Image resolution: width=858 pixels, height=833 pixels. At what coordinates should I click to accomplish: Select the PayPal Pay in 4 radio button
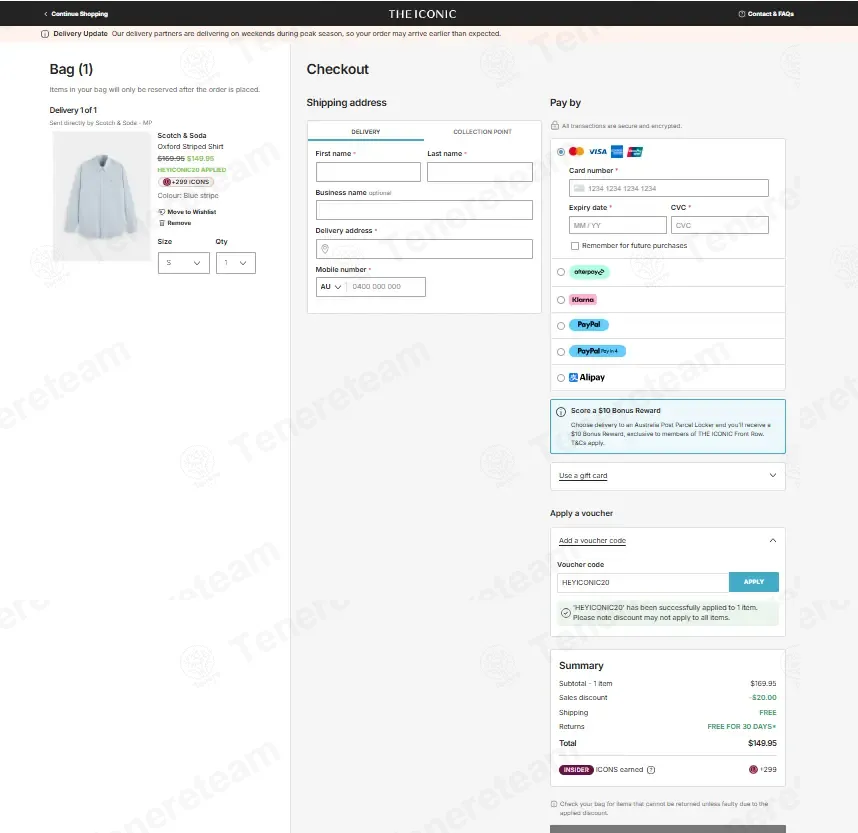[x=561, y=352]
